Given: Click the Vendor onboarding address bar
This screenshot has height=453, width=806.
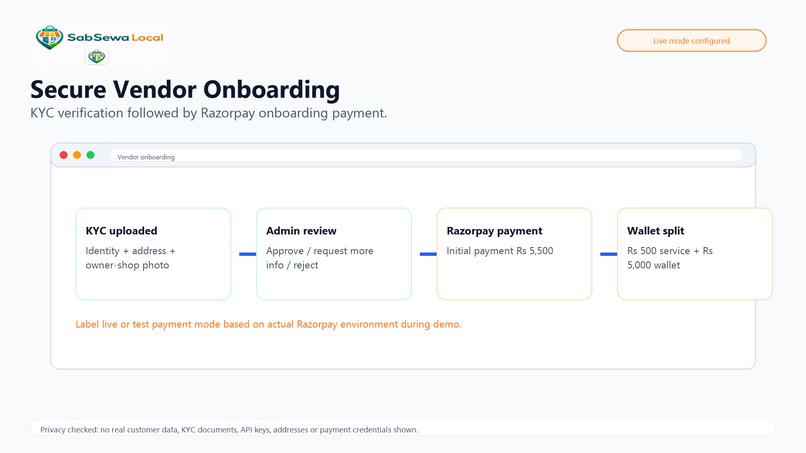Looking at the screenshot, I should [426, 156].
